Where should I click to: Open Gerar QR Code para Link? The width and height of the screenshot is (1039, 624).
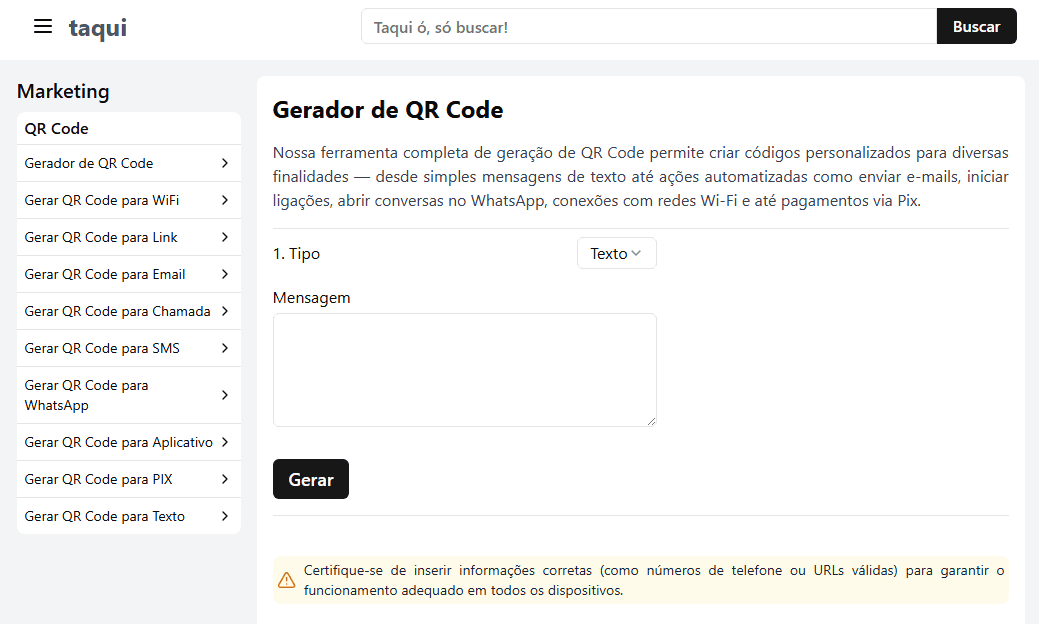(129, 237)
